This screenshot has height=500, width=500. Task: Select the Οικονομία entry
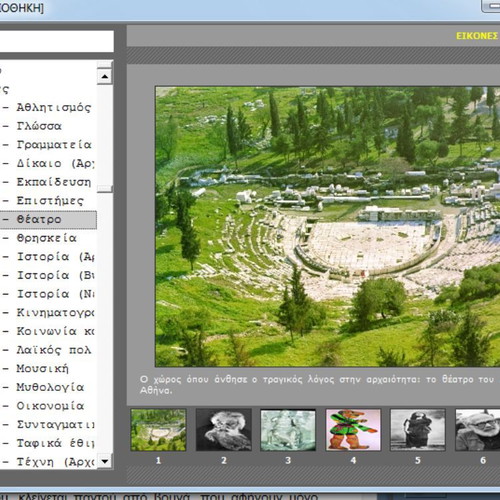[x=48, y=406]
